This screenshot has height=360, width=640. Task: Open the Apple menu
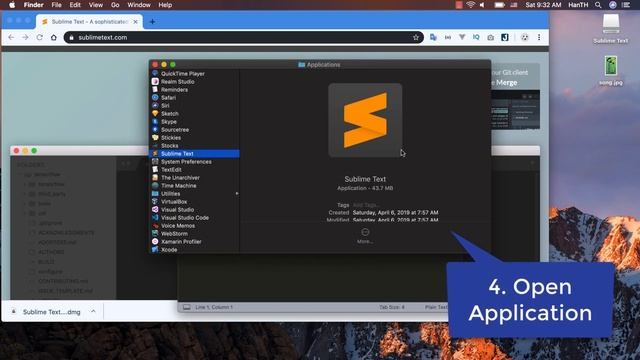(12, 5)
